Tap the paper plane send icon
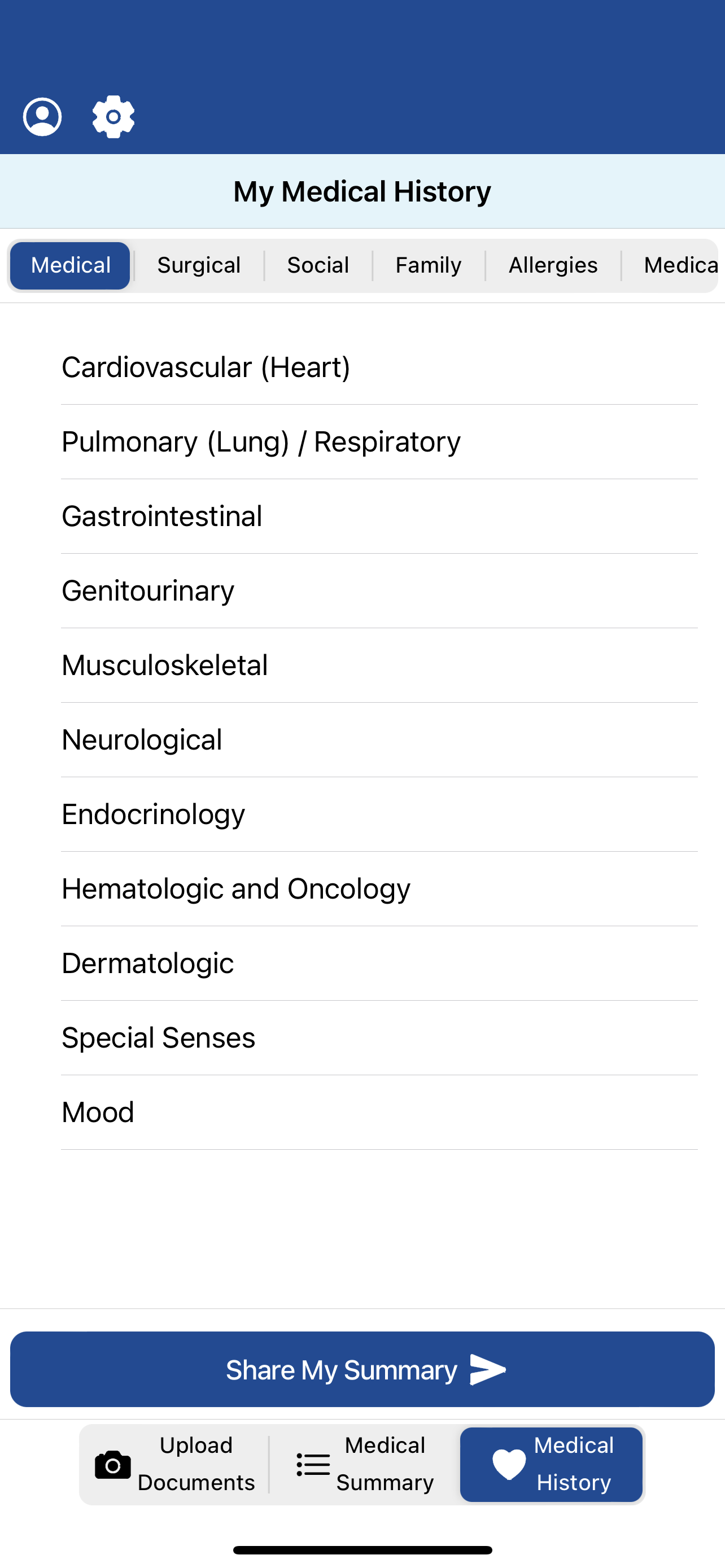This screenshot has width=725, height=1568. 488,1369
